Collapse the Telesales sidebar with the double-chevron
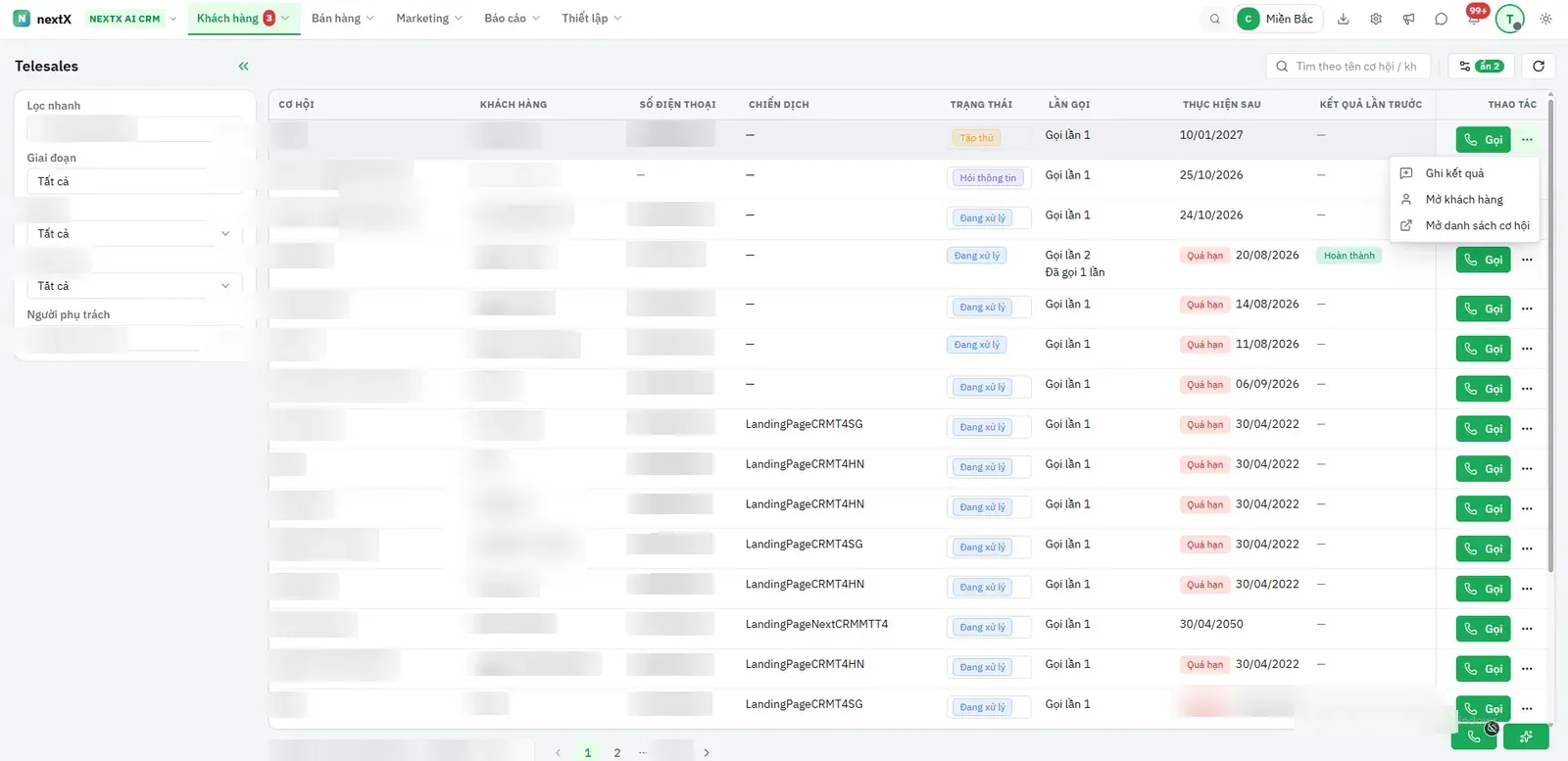Viewport: 1568px width, 761px height. [243, 66]
